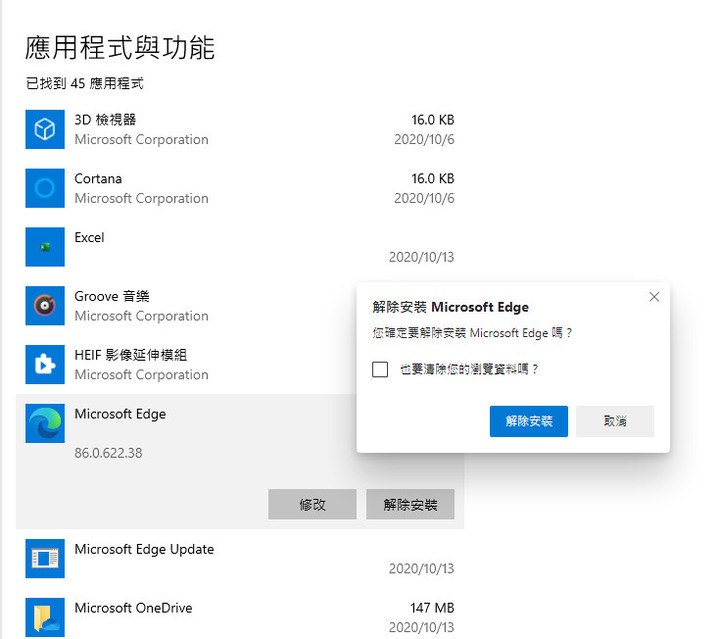Screen dimensions: 720x639
Task: Click the 應用程式與功能 page heading
Action: (x=120, y=48)
